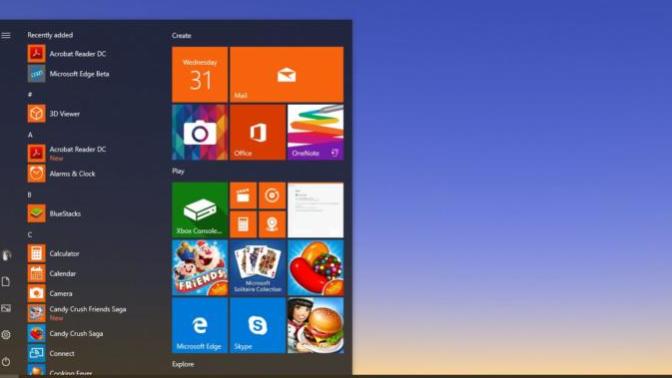The width and height of the screenshot is (672, 378).
Task: Open Groove Music small tile
Action: click(272, 195)
